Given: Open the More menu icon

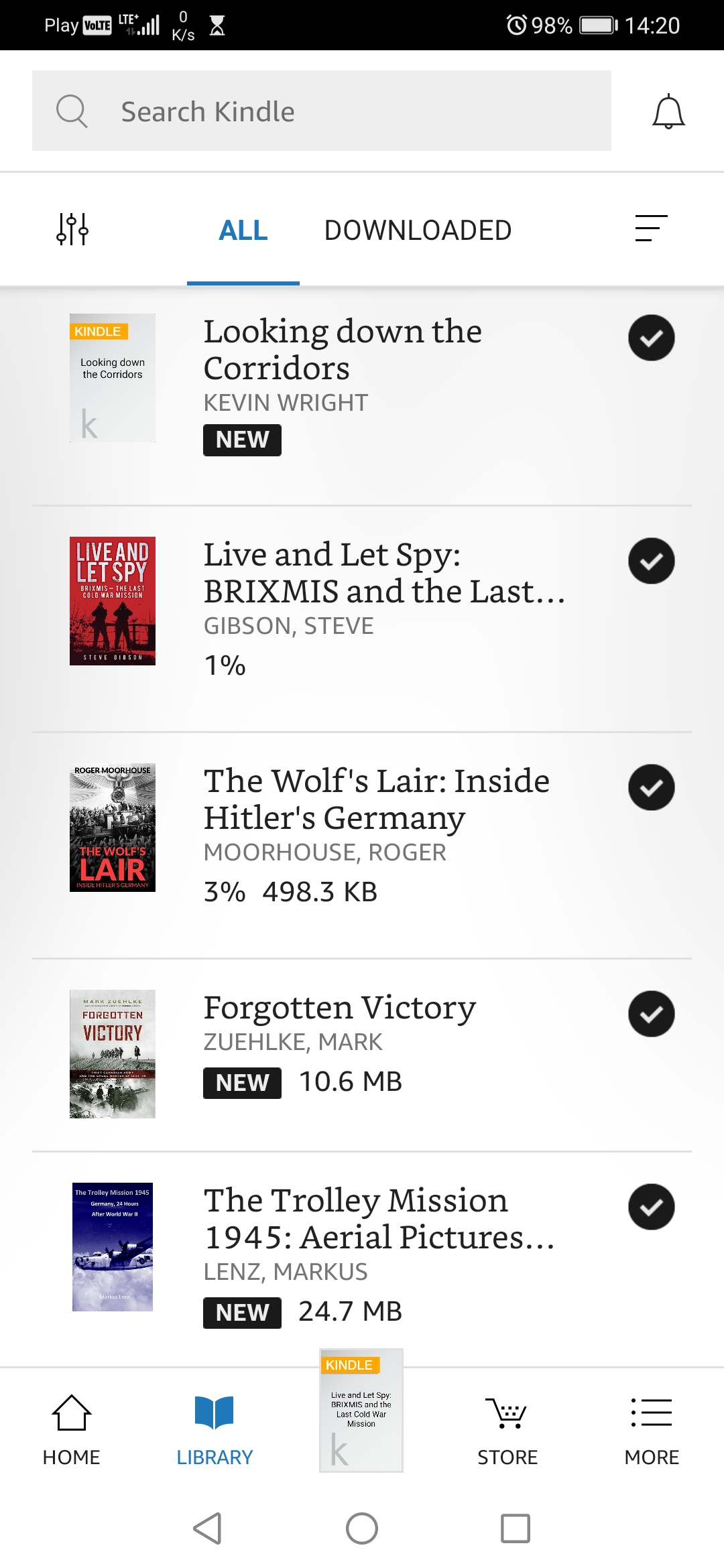Looking at the screenshot, I should pyautogui.click(x=652, y=1413).
